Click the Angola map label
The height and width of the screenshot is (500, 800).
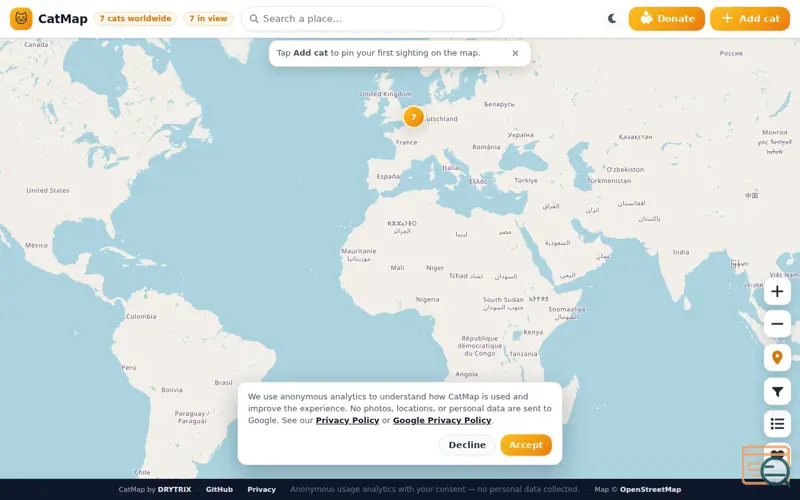tap(466, 374)
